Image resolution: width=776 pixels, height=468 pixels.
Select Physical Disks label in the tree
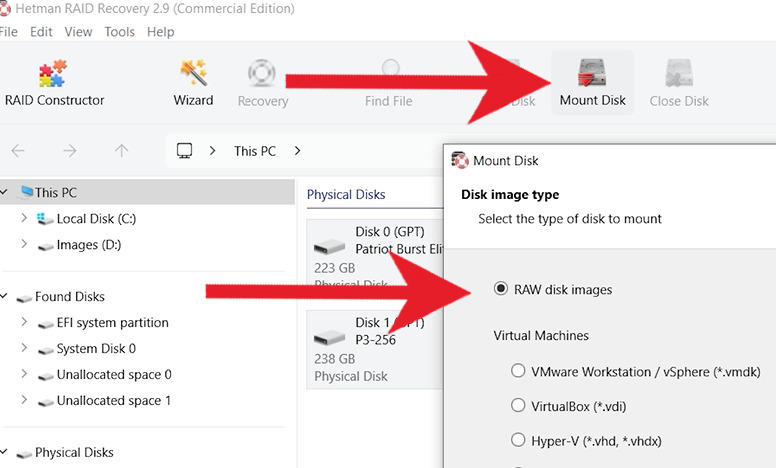[x=74, y=452]
